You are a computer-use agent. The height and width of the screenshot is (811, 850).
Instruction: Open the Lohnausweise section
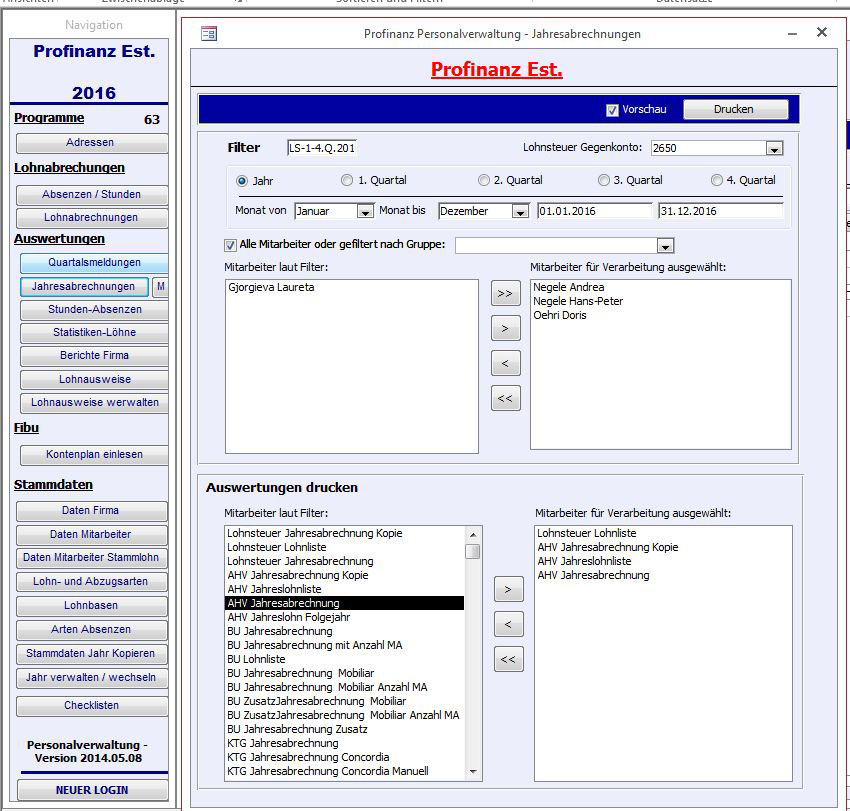(x=94, y=379)
